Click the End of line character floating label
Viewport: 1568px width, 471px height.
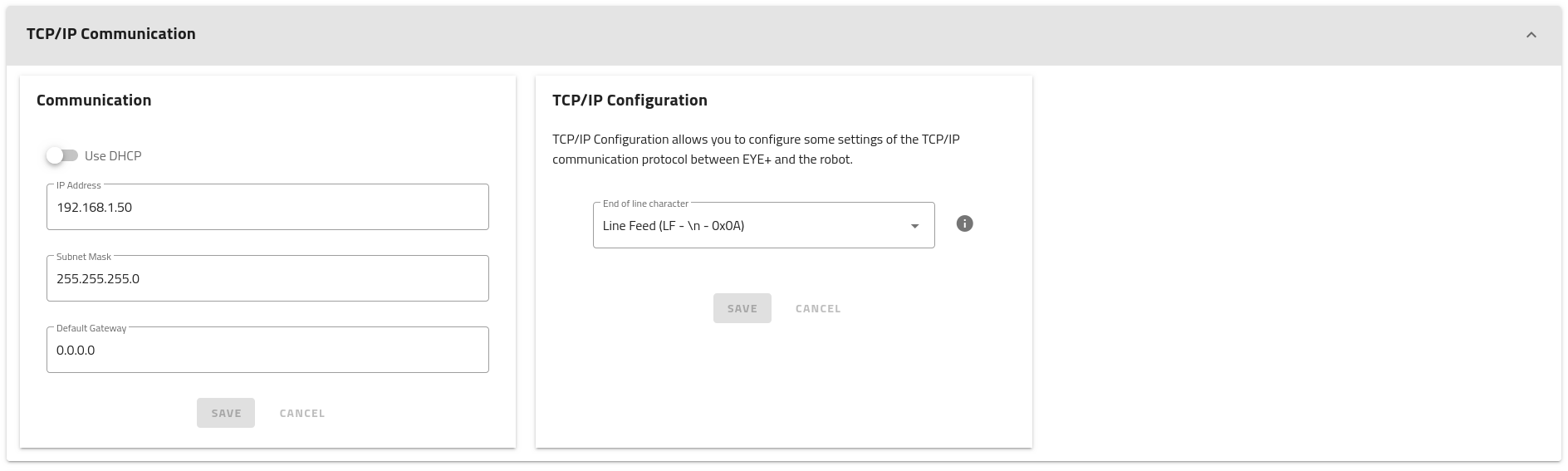(645, 204)
